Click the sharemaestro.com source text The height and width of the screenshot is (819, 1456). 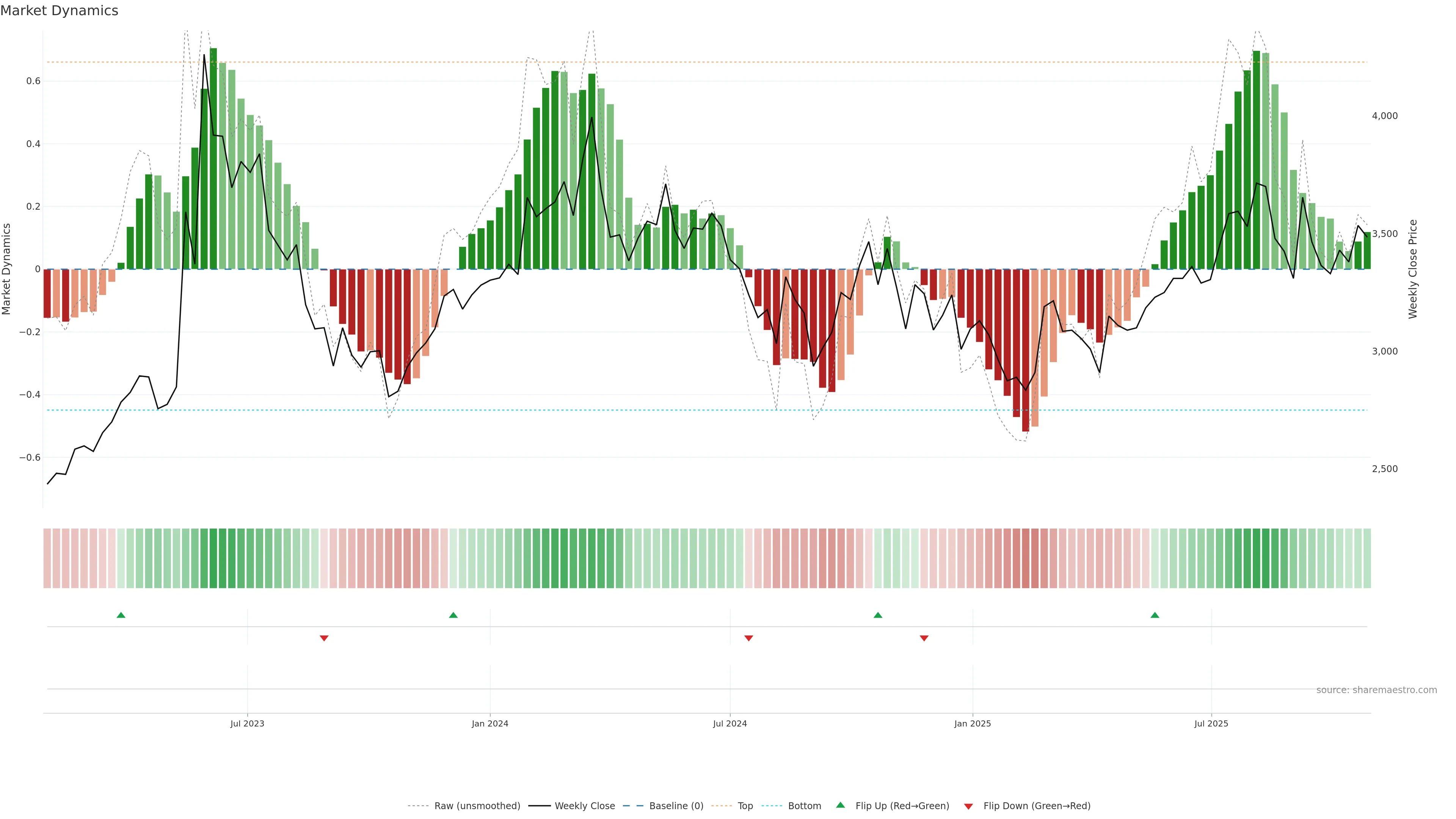pos(1376,690)
